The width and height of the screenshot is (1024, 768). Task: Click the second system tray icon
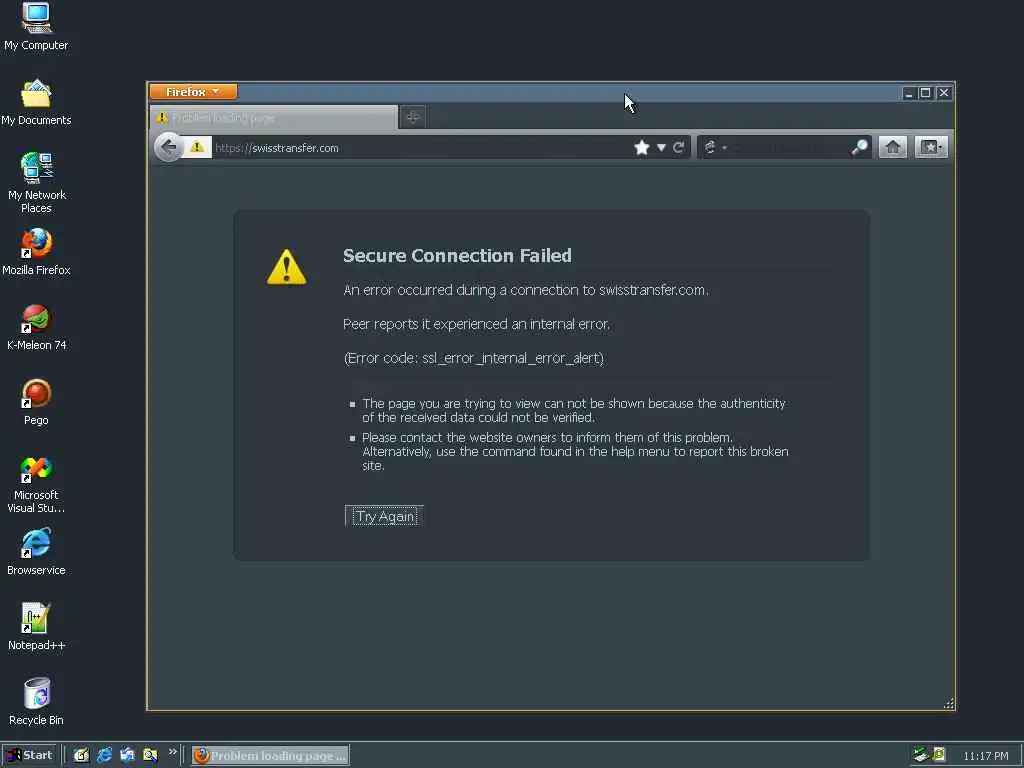pyautogui.click(x=939, y=755)
